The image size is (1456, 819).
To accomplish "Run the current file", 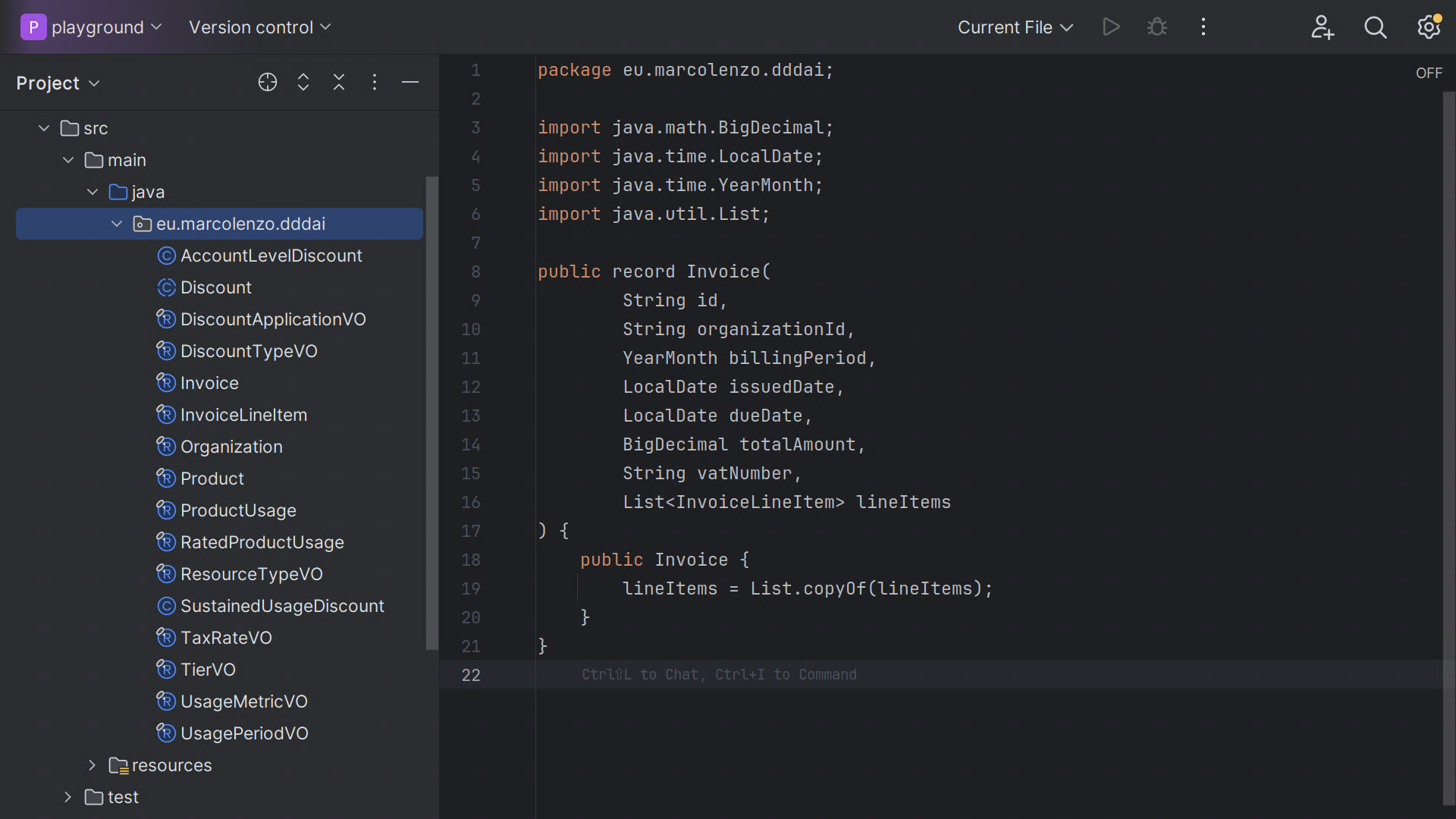I will 1111,27.
